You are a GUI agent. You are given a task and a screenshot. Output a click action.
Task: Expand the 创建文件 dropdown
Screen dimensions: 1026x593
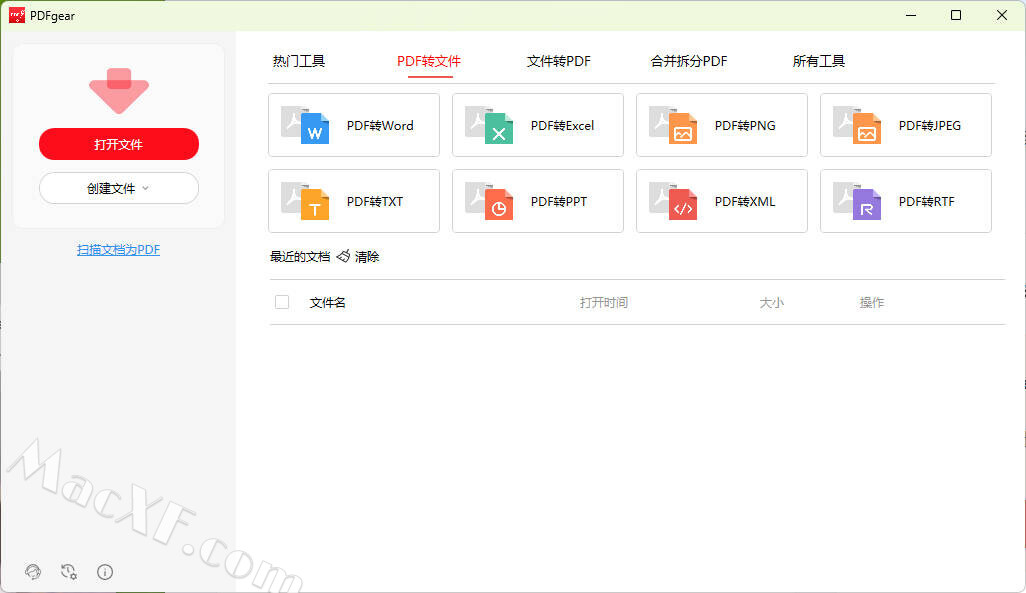click(x=119, y=188)
